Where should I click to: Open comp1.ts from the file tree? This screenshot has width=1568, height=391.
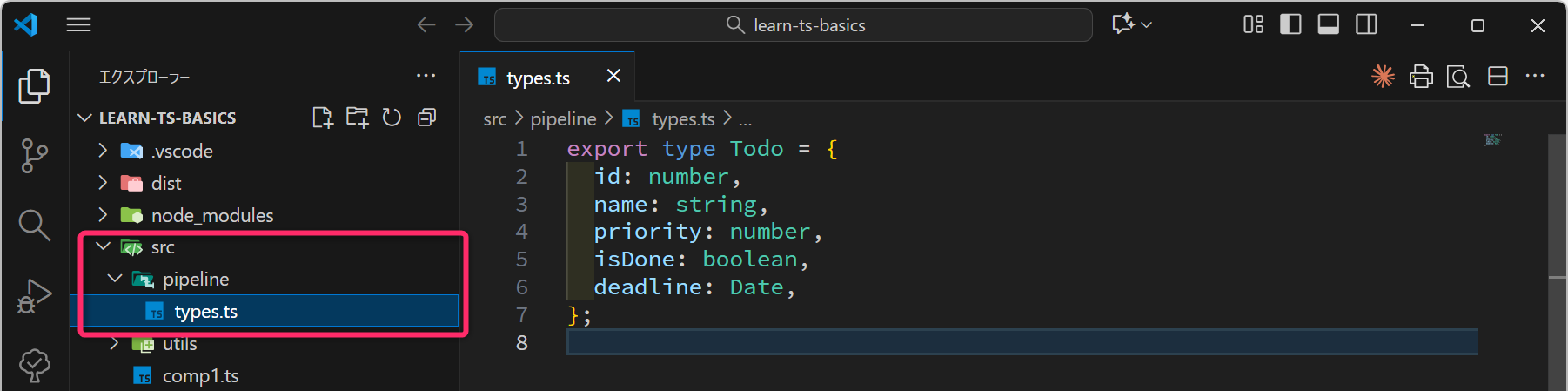pyautogui.click(x=200, y=375)
